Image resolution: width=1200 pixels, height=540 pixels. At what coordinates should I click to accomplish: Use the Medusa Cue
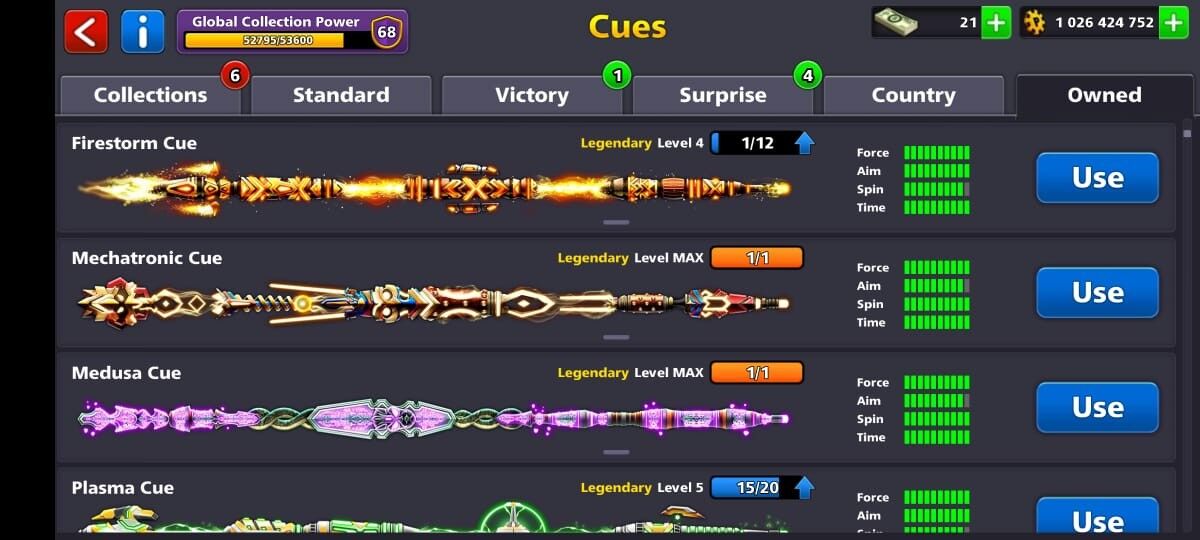(x=1097, y=408)
